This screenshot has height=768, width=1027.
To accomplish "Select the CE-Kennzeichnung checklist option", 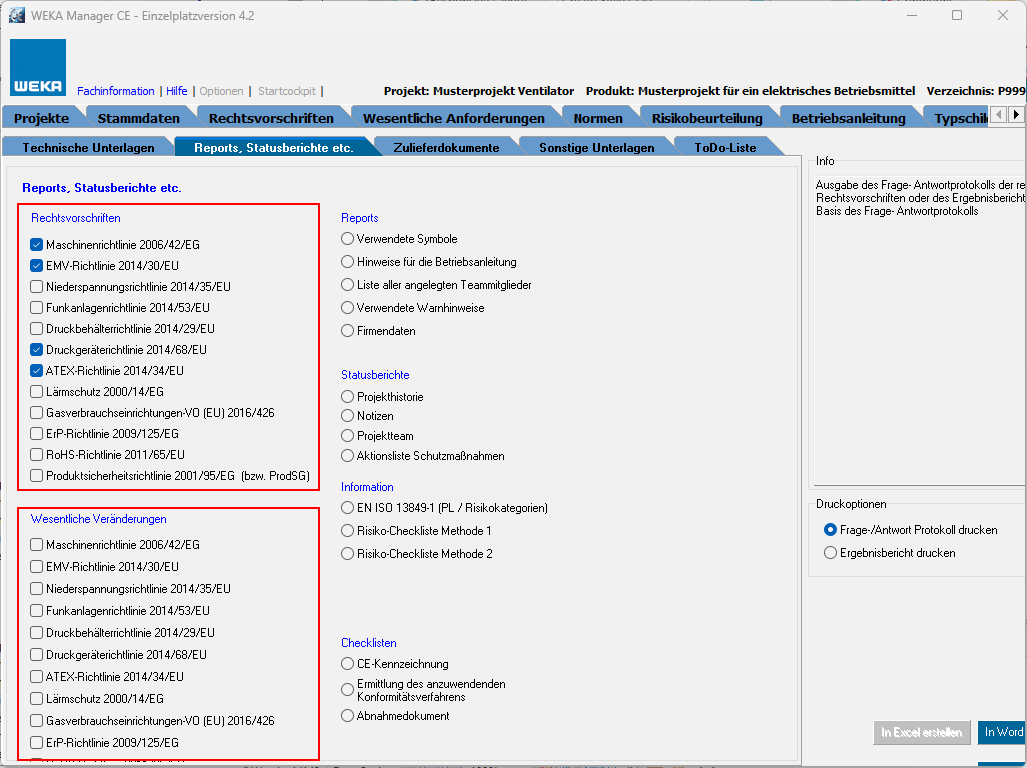I will (348, 664).
